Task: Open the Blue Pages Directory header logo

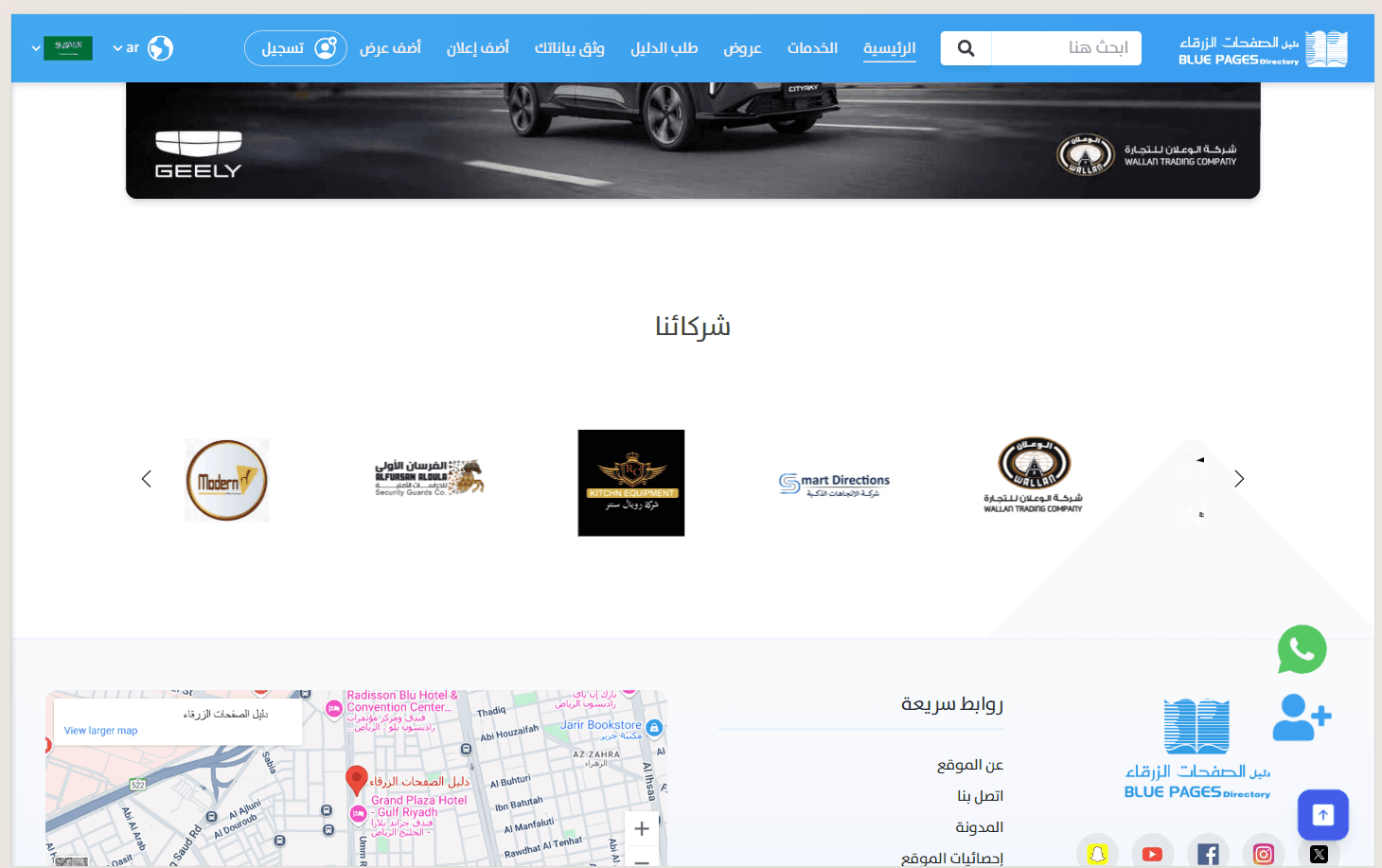Action: [1263, 49]
